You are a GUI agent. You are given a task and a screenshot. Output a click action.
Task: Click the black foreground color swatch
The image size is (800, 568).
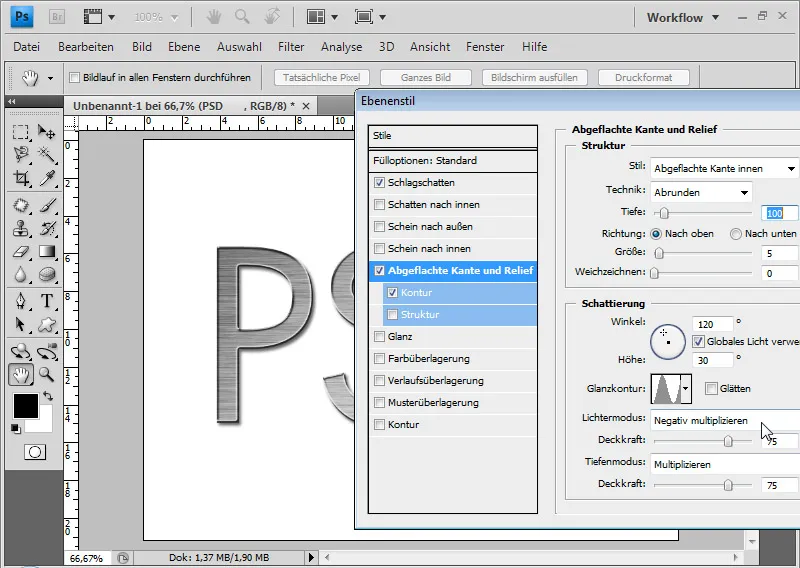(x=26, y=406)
